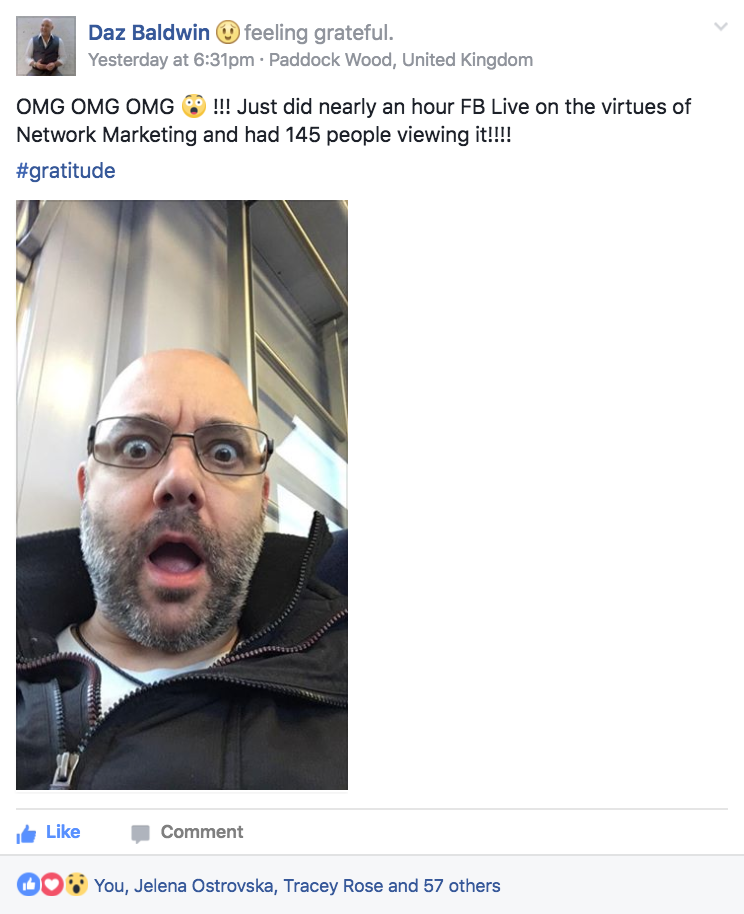This screenshot has width=744, height=914.
Task: Click the feeling grateful smiley emoji
Action: tap(227, 32)
